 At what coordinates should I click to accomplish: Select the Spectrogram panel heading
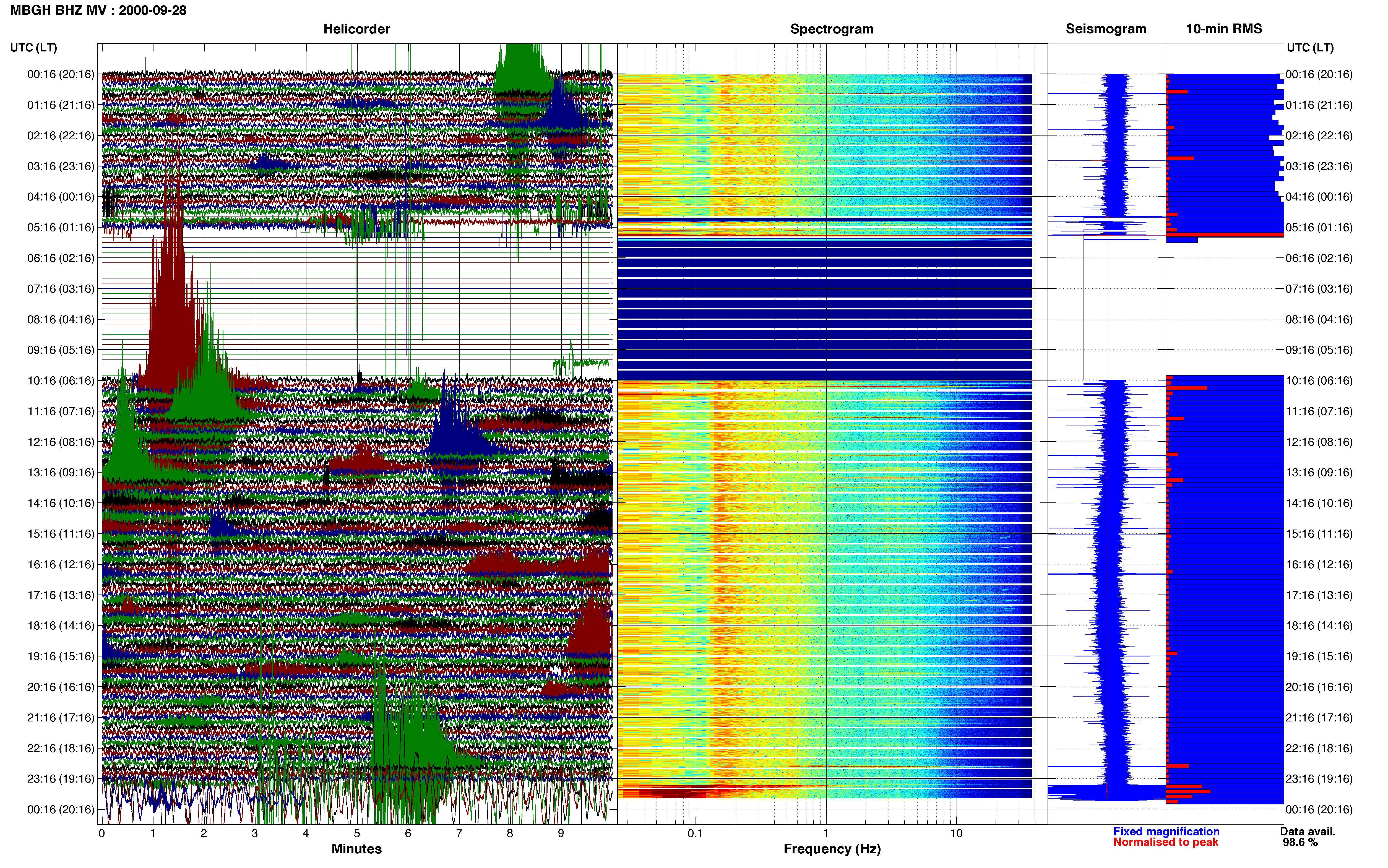[x=832, y=29]
